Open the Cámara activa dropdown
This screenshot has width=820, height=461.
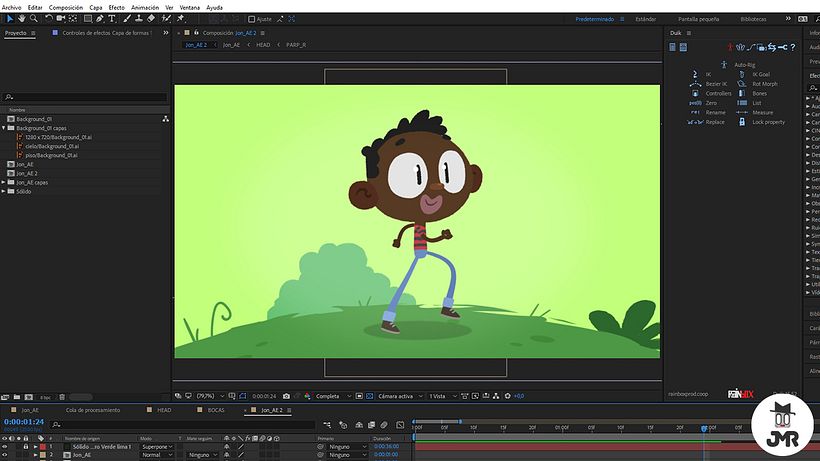400,396
